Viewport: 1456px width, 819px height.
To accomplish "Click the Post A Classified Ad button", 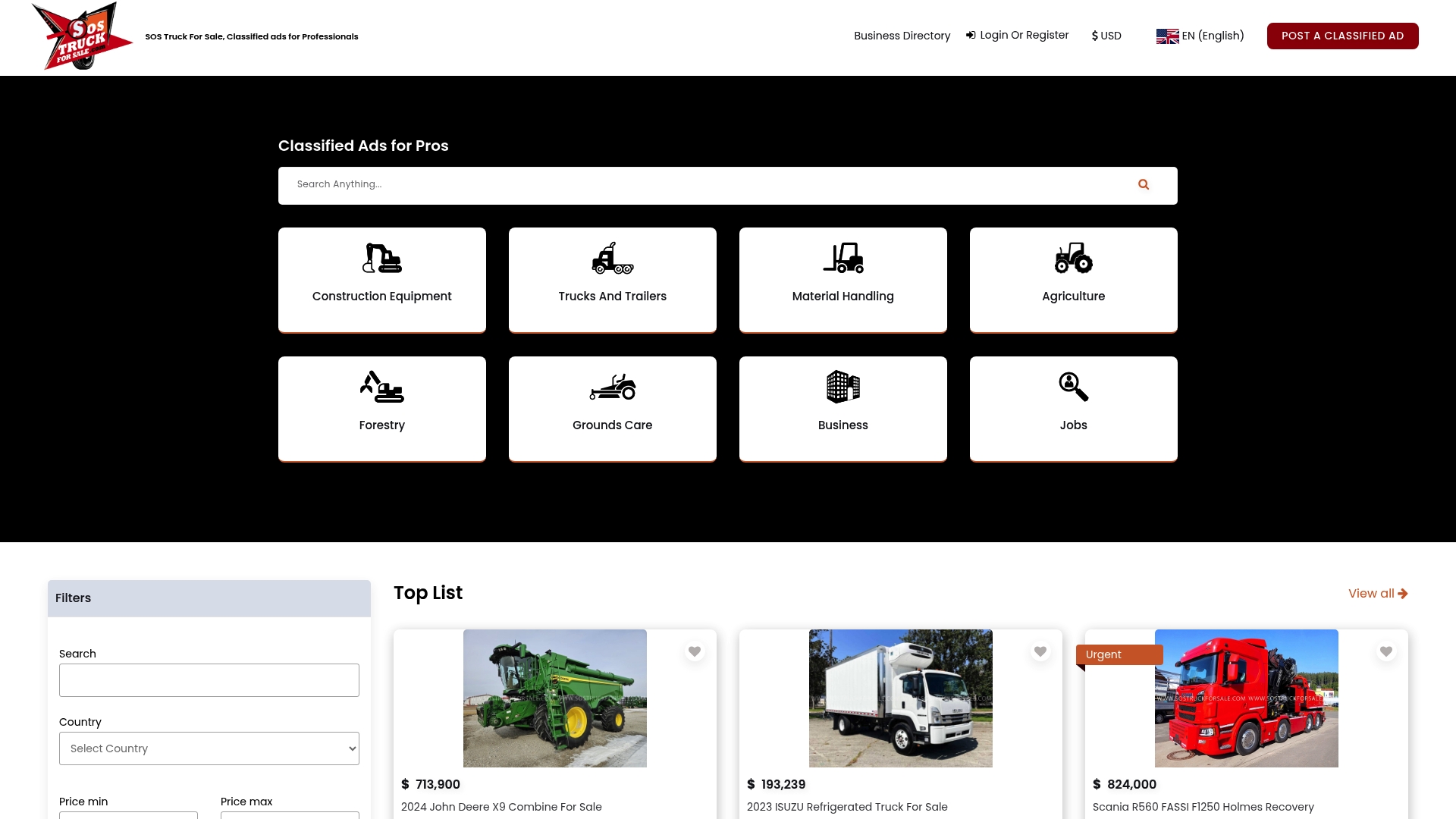I will coord(1342,36).
